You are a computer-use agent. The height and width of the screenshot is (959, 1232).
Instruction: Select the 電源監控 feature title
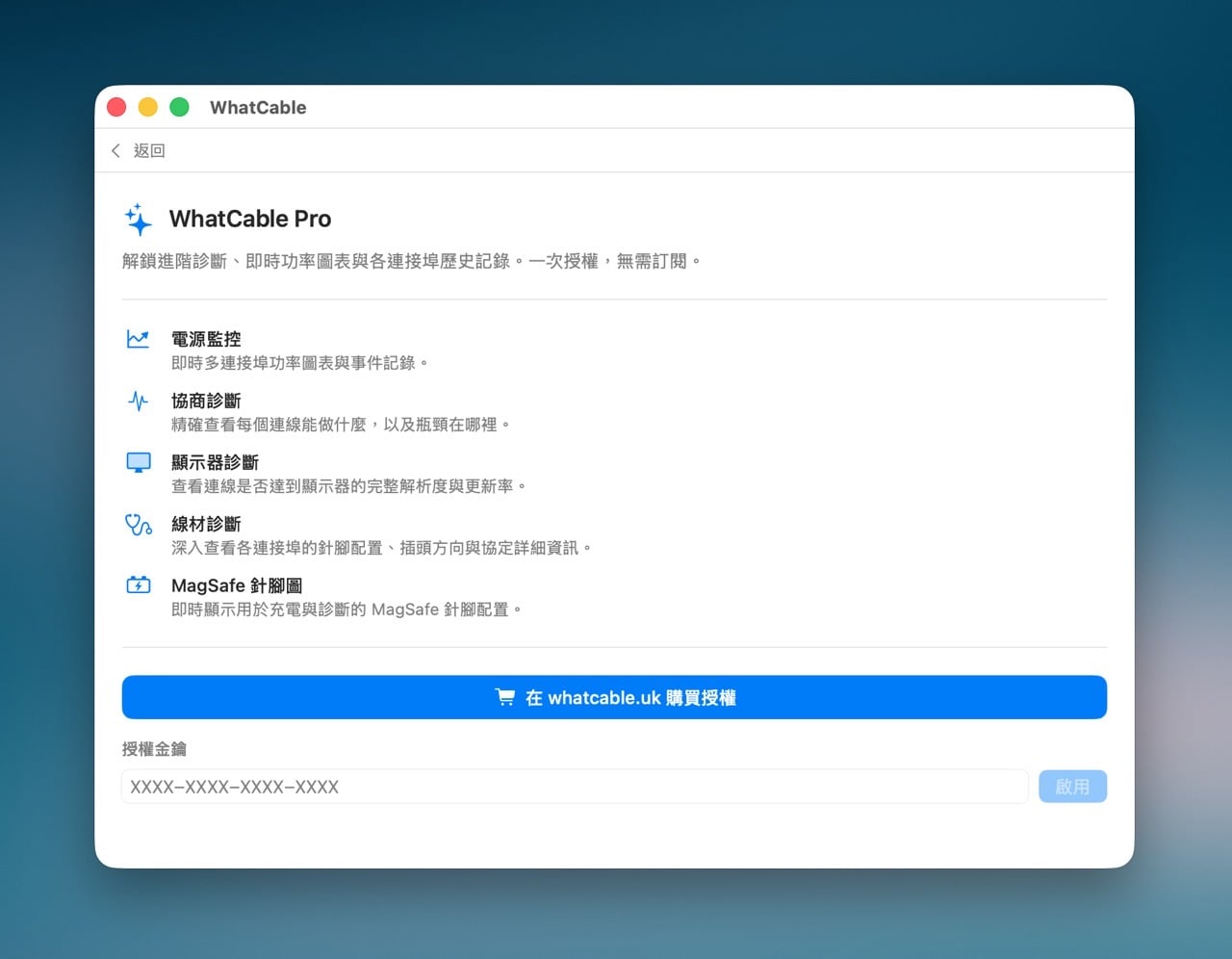click(206, 339)
